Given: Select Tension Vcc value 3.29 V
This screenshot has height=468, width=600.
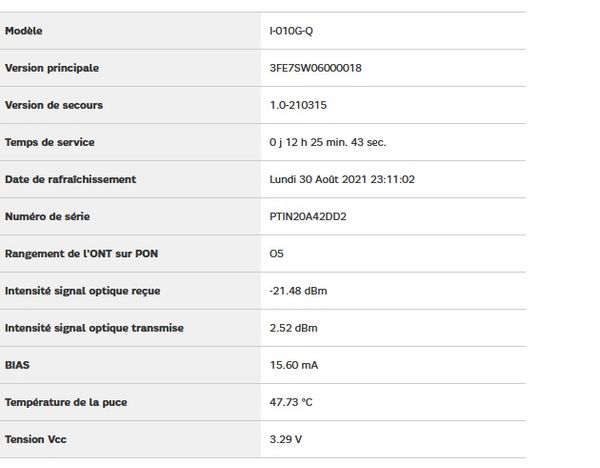Looking at the screenshot, I should pyautogui.click(x=285, y=439).
